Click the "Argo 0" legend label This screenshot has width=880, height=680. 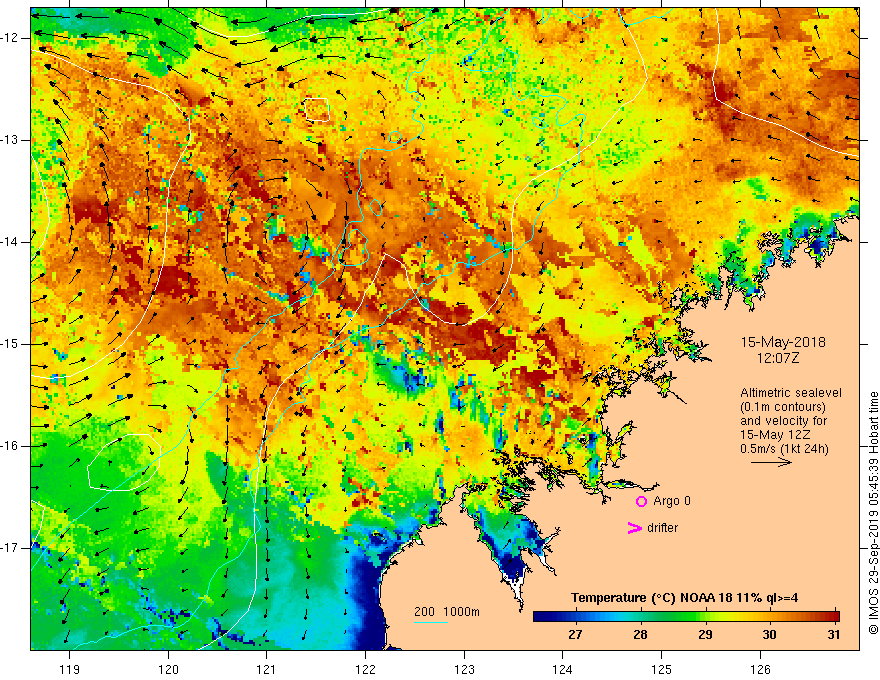pos(672,501)
